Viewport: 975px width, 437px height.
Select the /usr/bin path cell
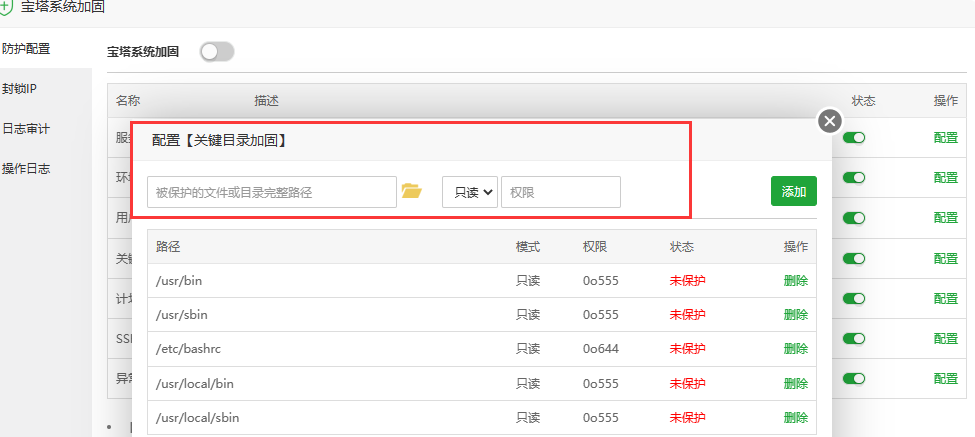coord(178,280)
